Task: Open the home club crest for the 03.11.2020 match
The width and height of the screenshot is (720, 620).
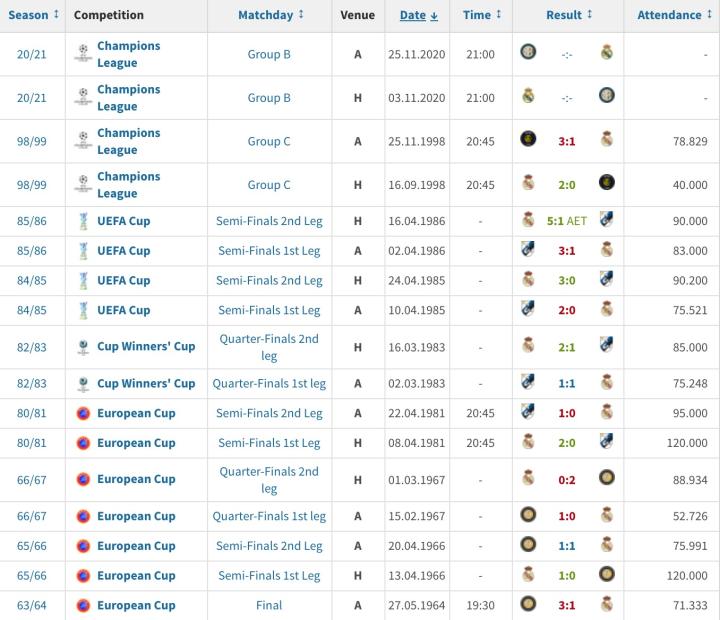Action: click(x=528, y=97)
